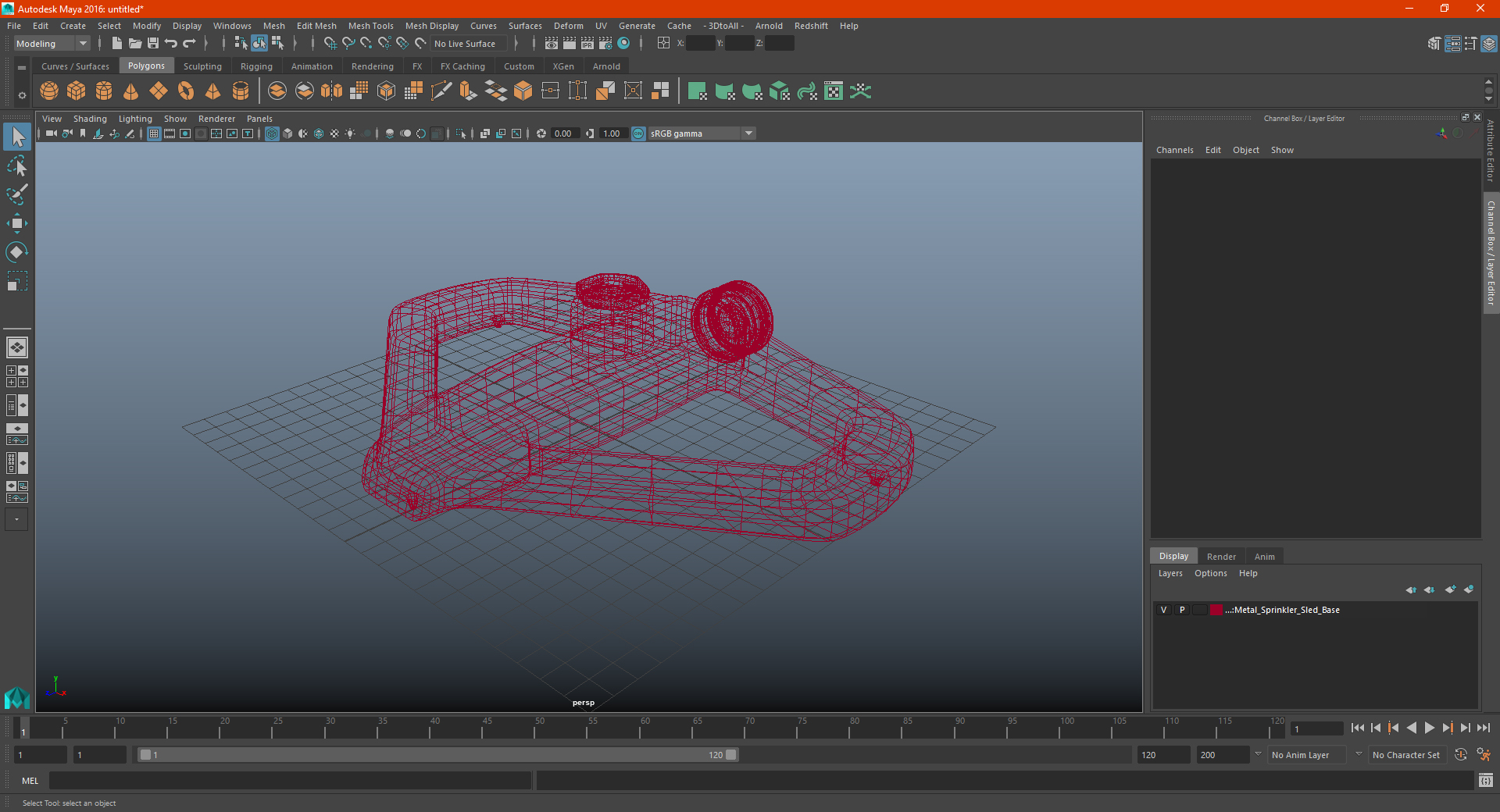The height and width of the screenshot is (812, 1500).
Task: Open the Mesh Tools menu
Action: click(x=370, y=26)
